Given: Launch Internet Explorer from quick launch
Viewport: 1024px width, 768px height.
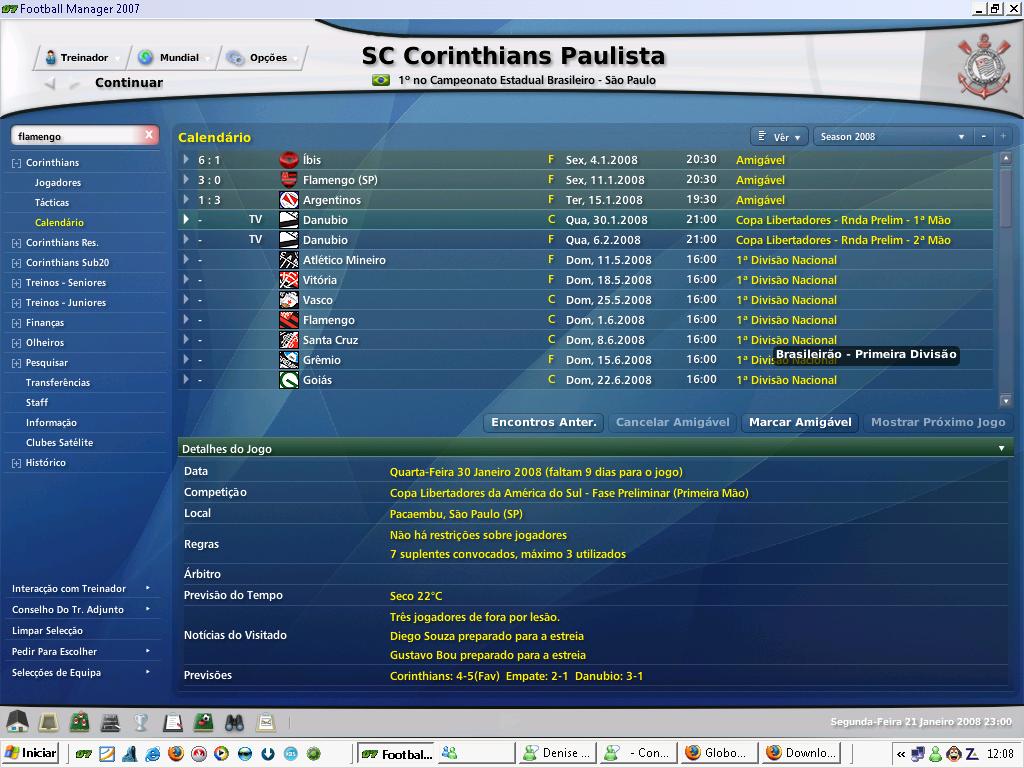Looking at the screenshot, I should click(153, 754).
